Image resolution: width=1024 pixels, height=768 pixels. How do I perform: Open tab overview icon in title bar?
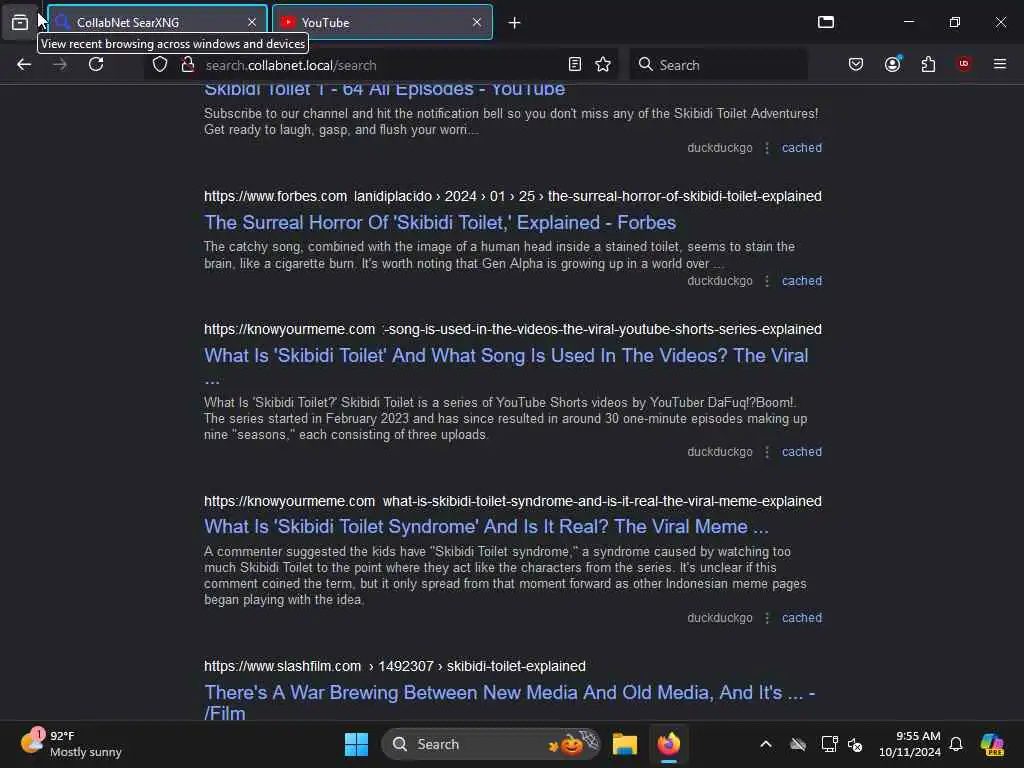(826, 22)
